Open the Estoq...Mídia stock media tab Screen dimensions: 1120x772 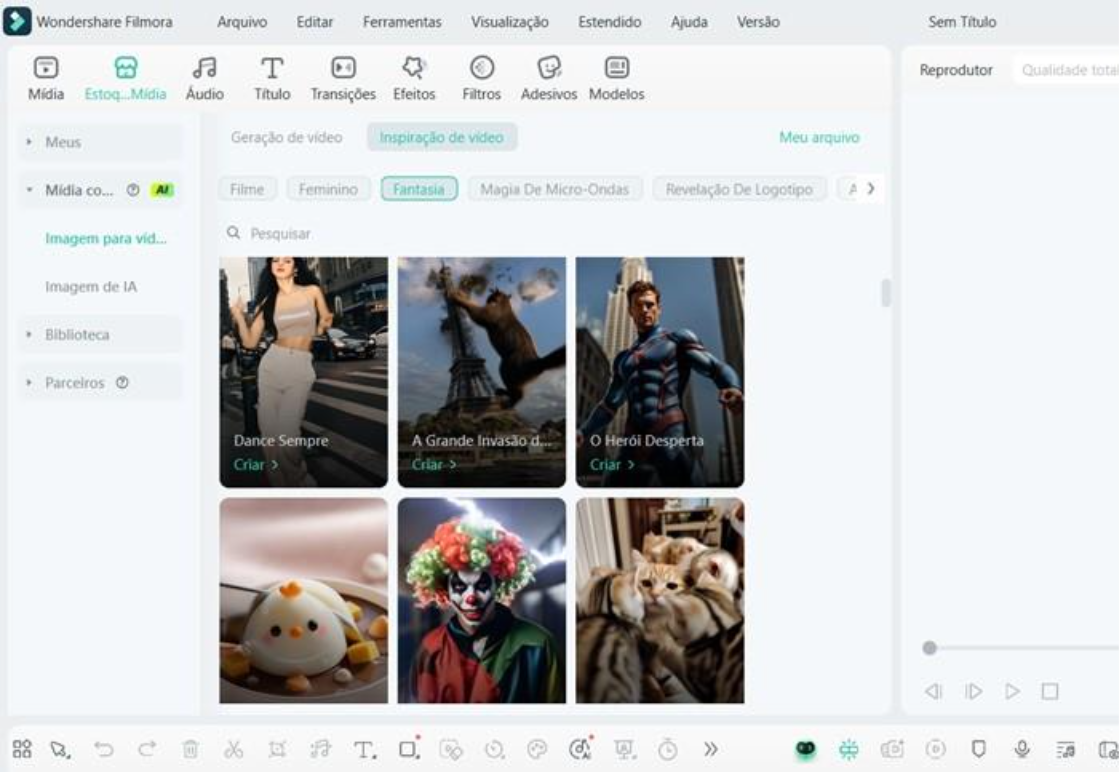125,79
